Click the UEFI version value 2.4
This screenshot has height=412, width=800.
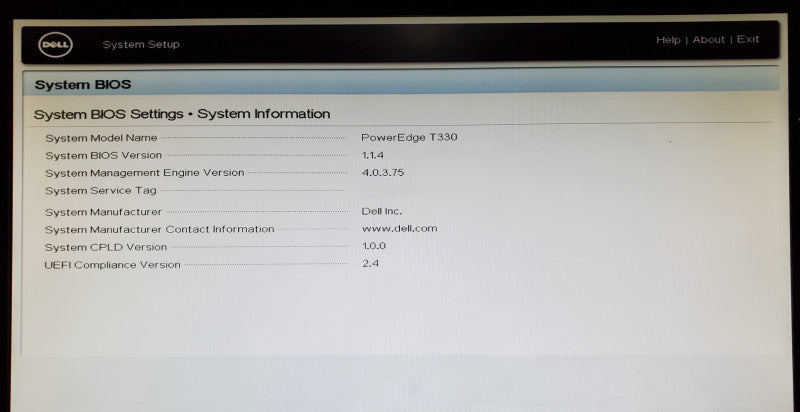[x=370, y=264]
